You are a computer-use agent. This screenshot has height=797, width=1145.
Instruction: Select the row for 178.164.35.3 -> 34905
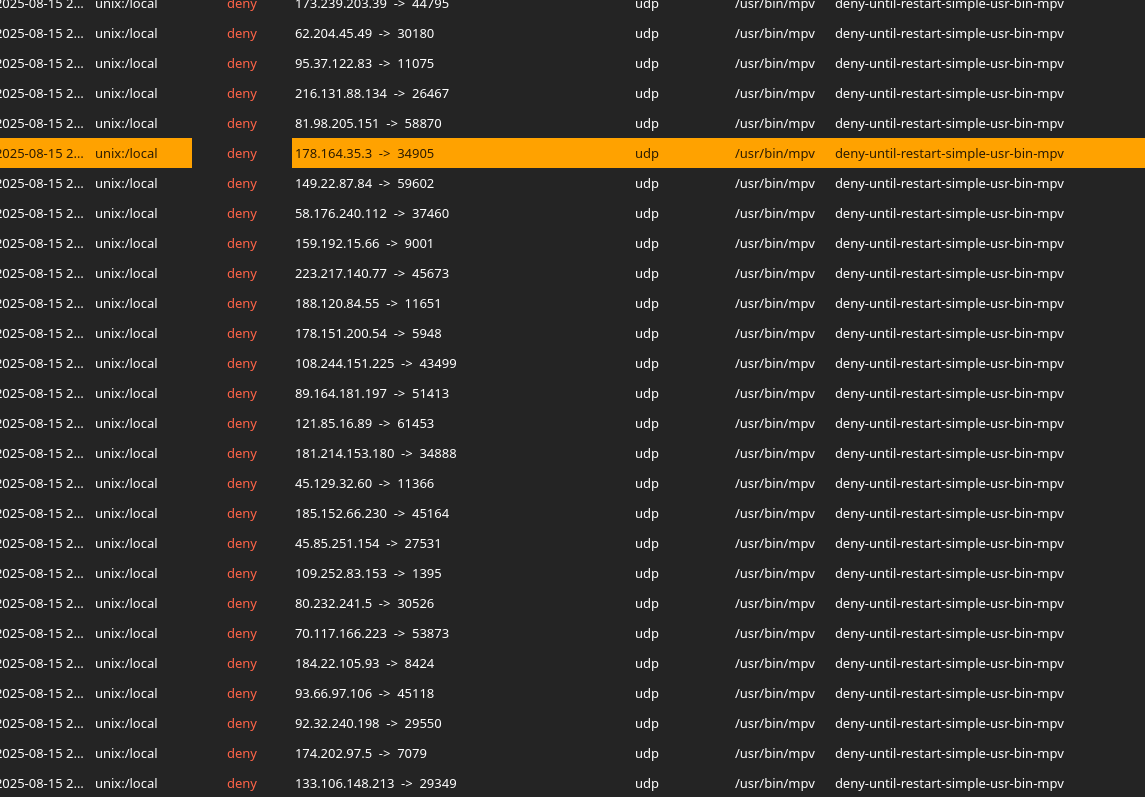(572, 153)
